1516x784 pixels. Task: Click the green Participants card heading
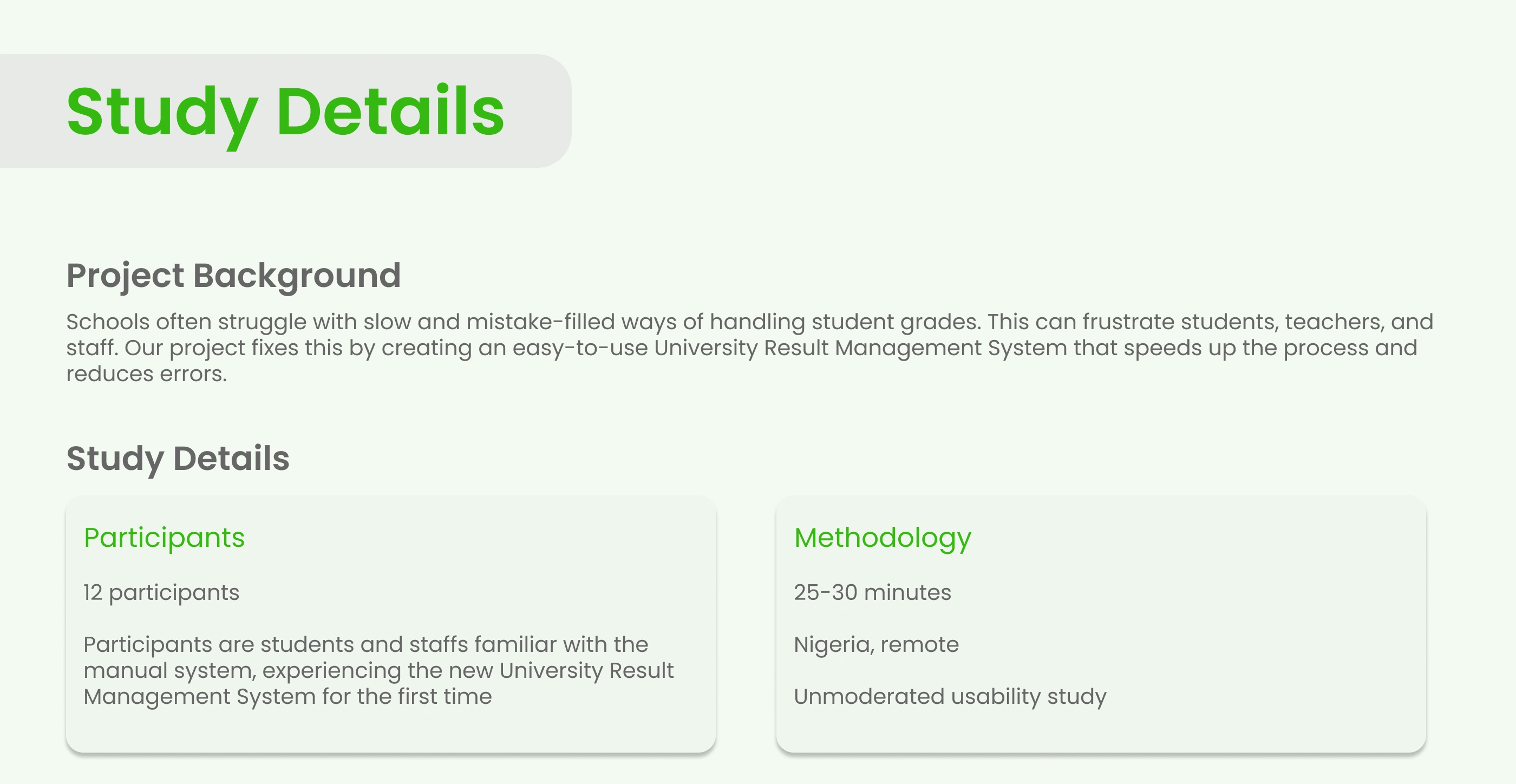[164, 538]
